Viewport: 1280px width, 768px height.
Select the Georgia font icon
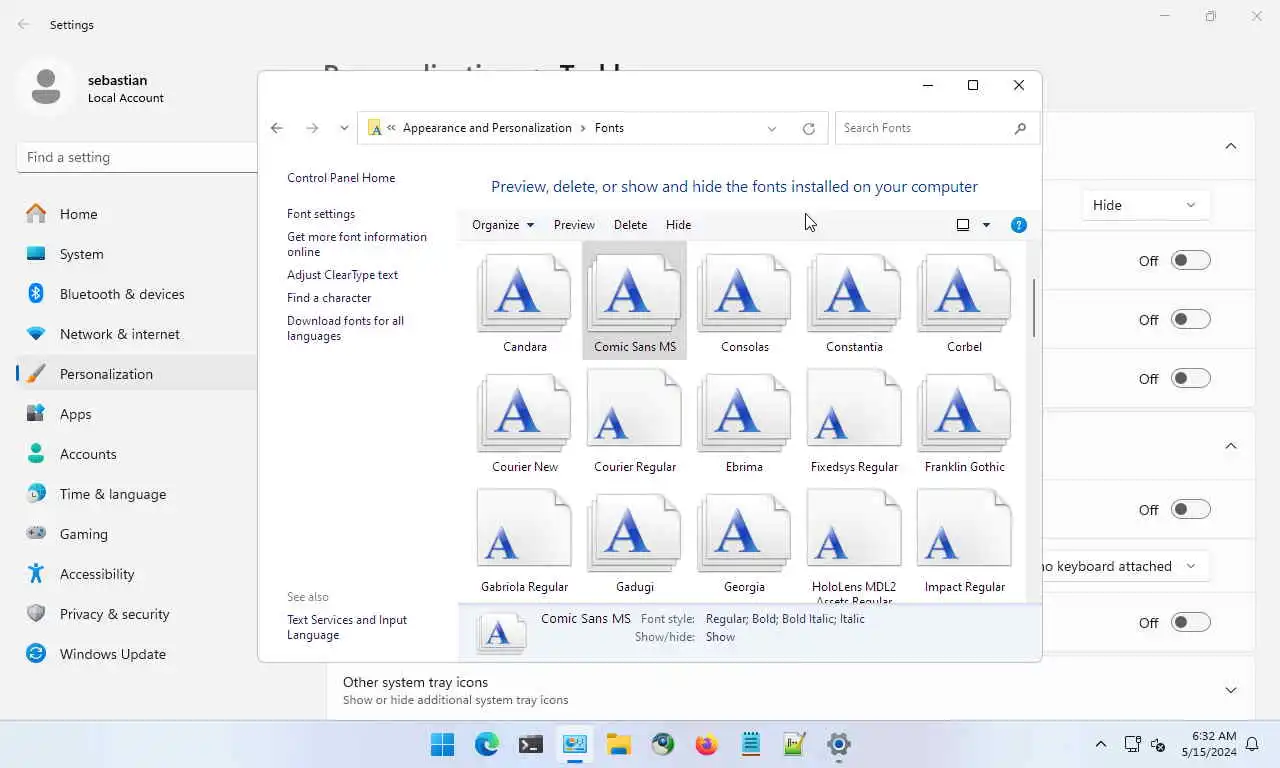point(744,531)
